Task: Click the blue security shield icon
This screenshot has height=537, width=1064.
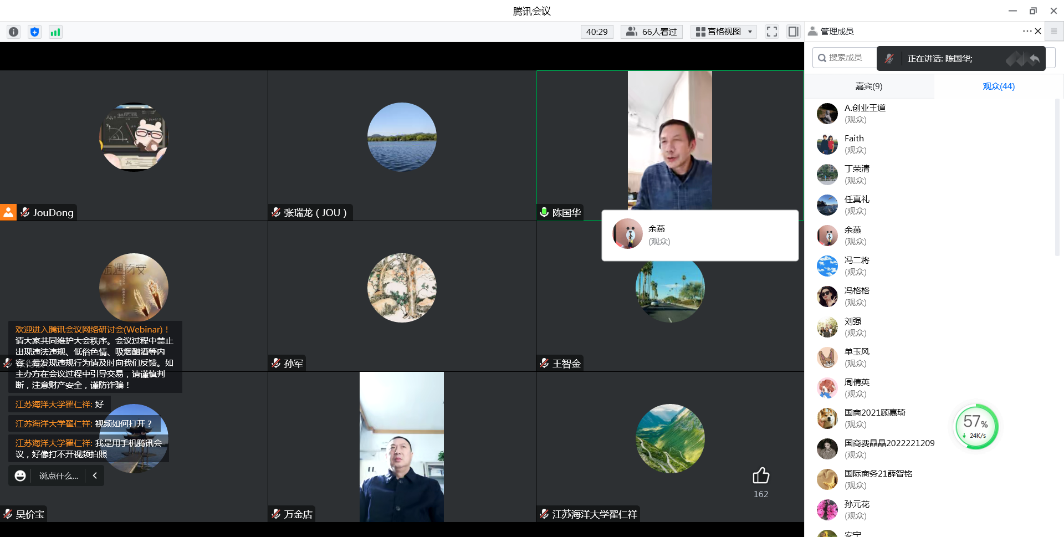Action: point(35,32)
